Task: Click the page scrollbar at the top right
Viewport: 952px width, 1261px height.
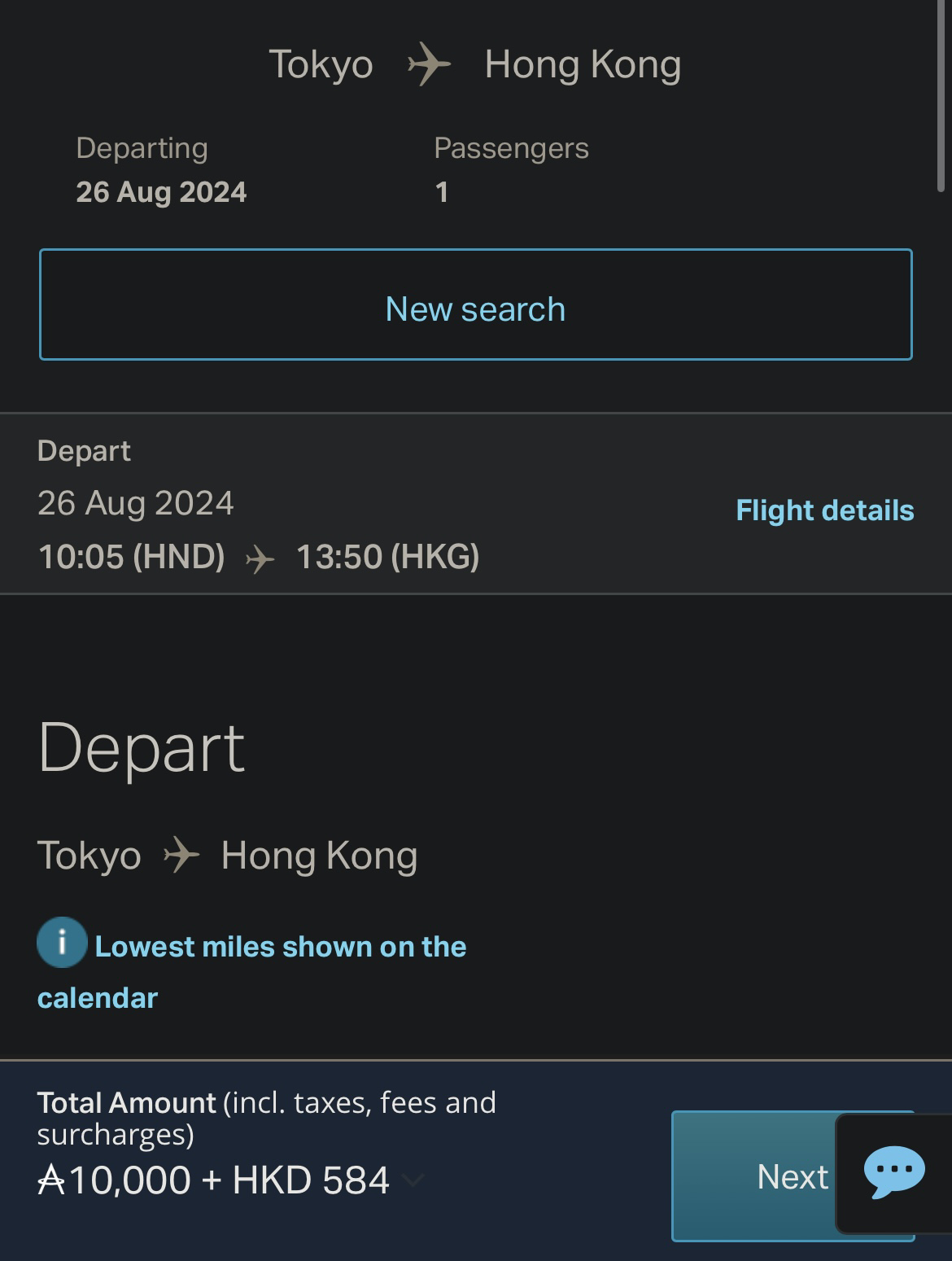Action: [941, 96]
